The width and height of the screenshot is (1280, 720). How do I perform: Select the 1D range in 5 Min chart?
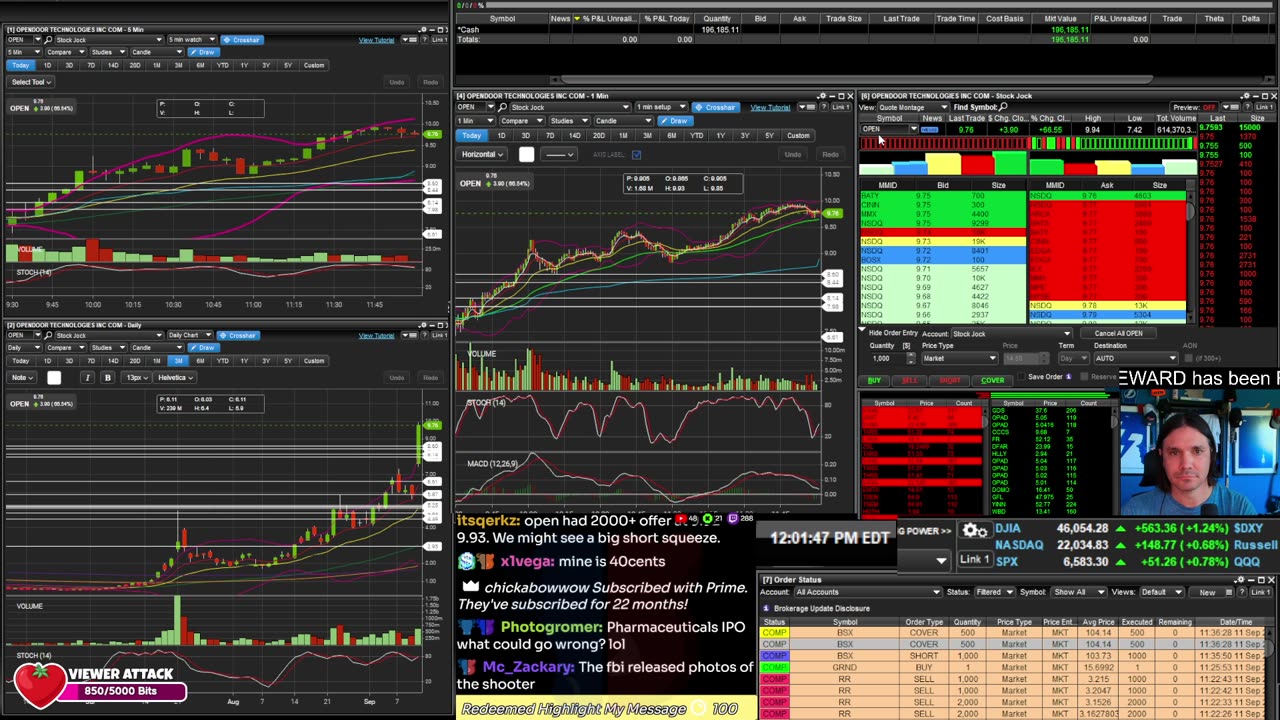pyautogui.click(x=46, y=65)
